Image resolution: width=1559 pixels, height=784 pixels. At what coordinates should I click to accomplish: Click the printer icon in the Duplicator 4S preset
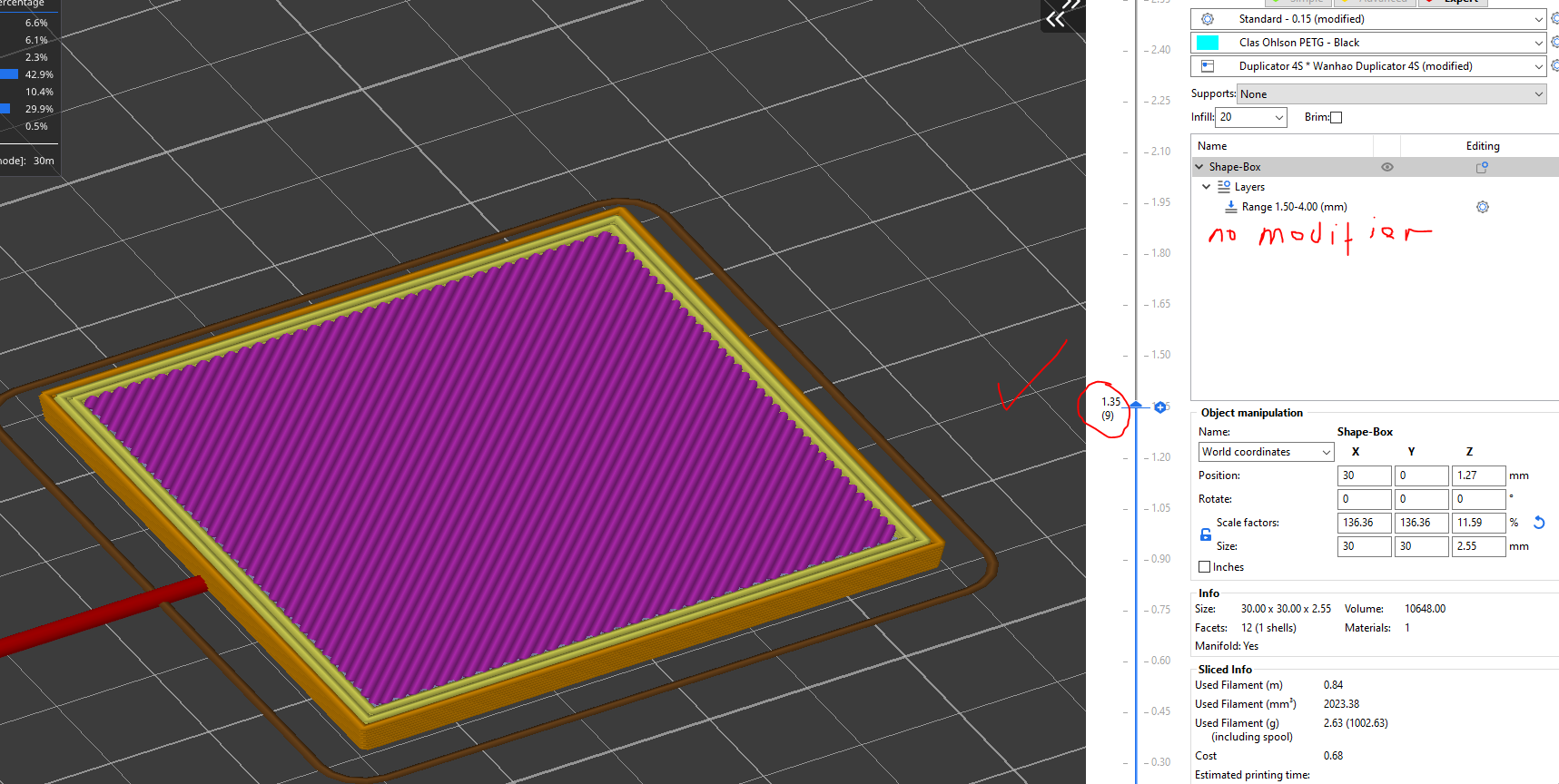(1208, 66)
